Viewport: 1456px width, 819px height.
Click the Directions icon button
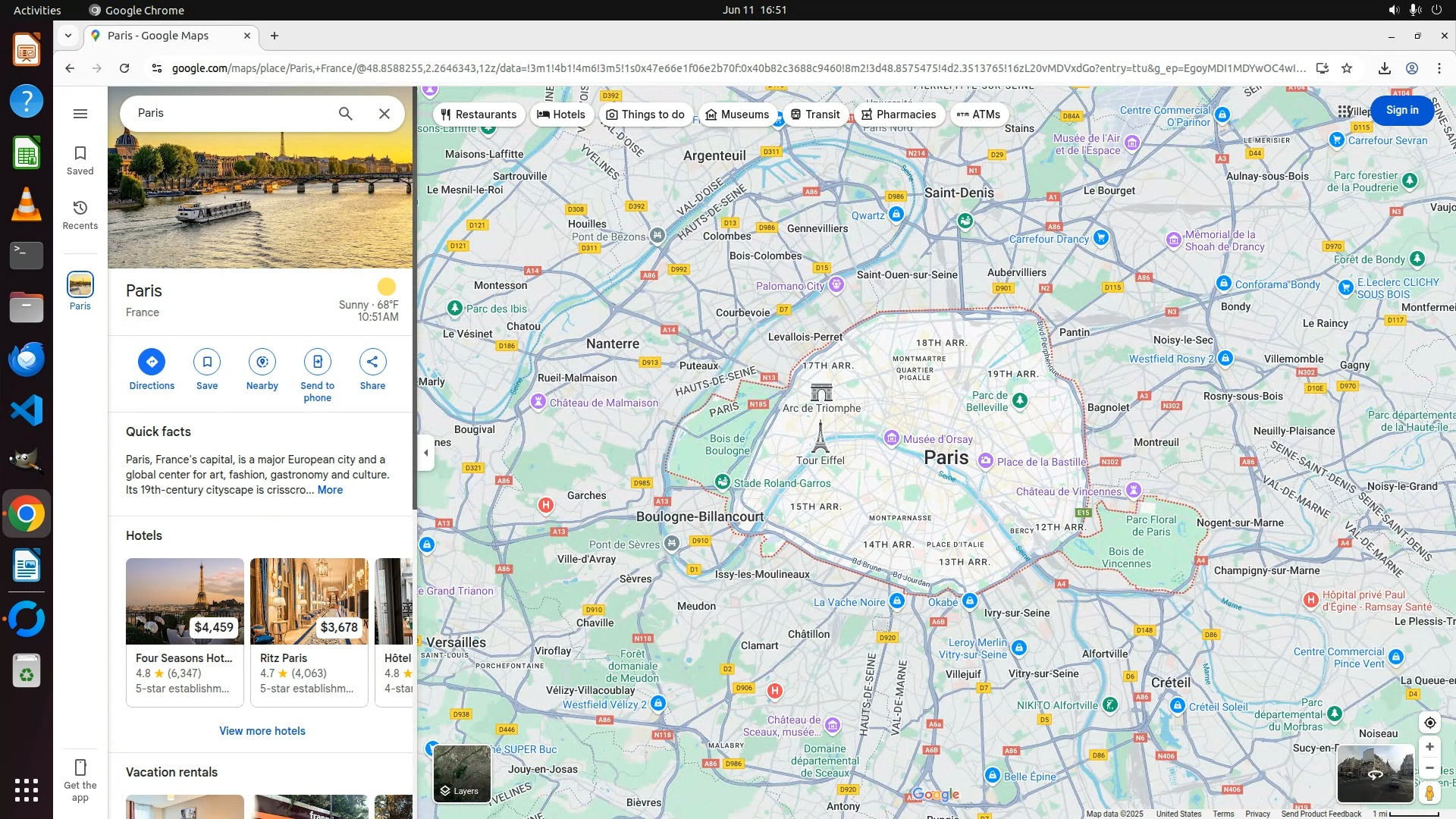coord(152,362)
